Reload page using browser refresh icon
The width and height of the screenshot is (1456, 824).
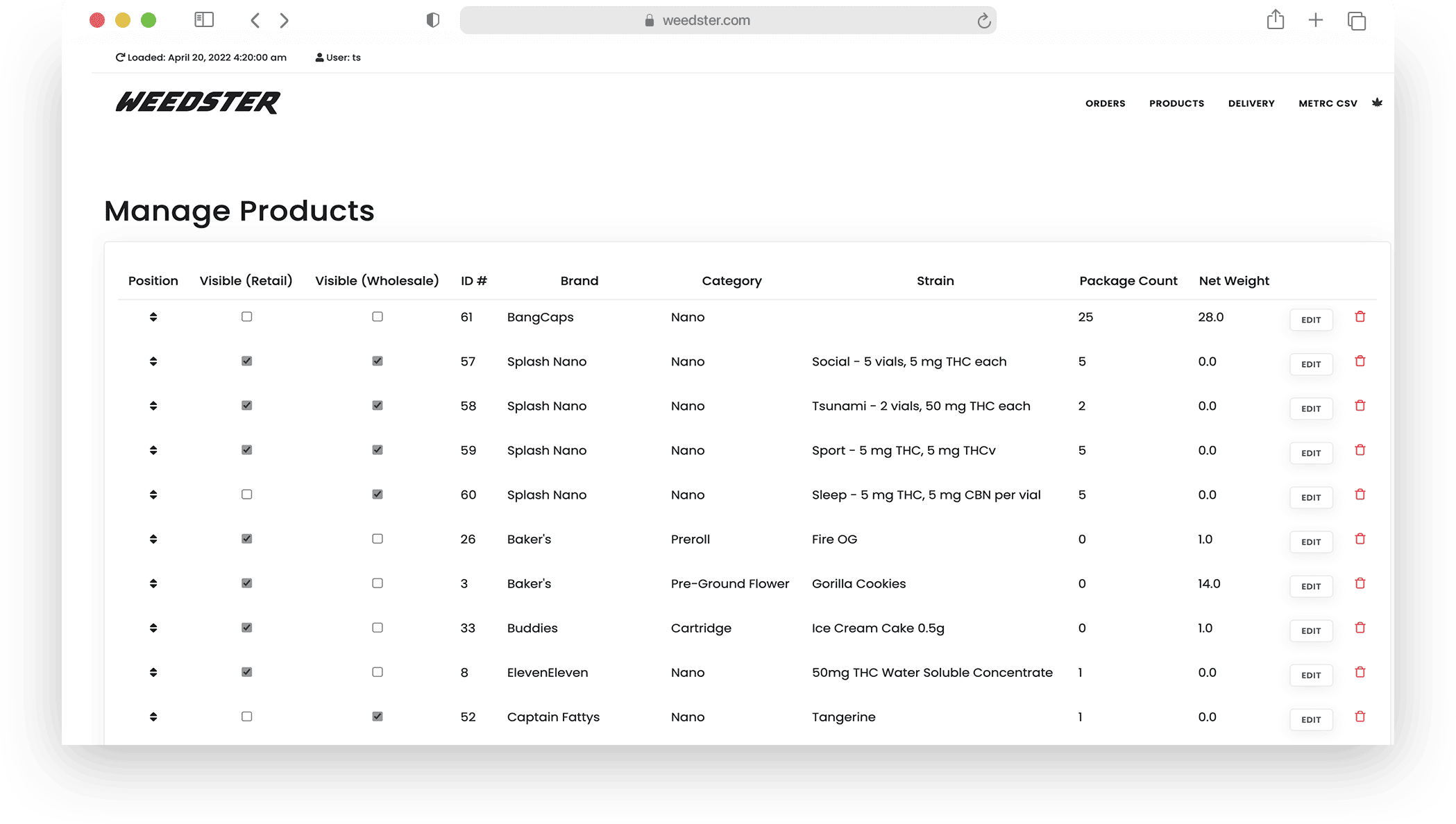pyautogui.click(x=983, y=21)
